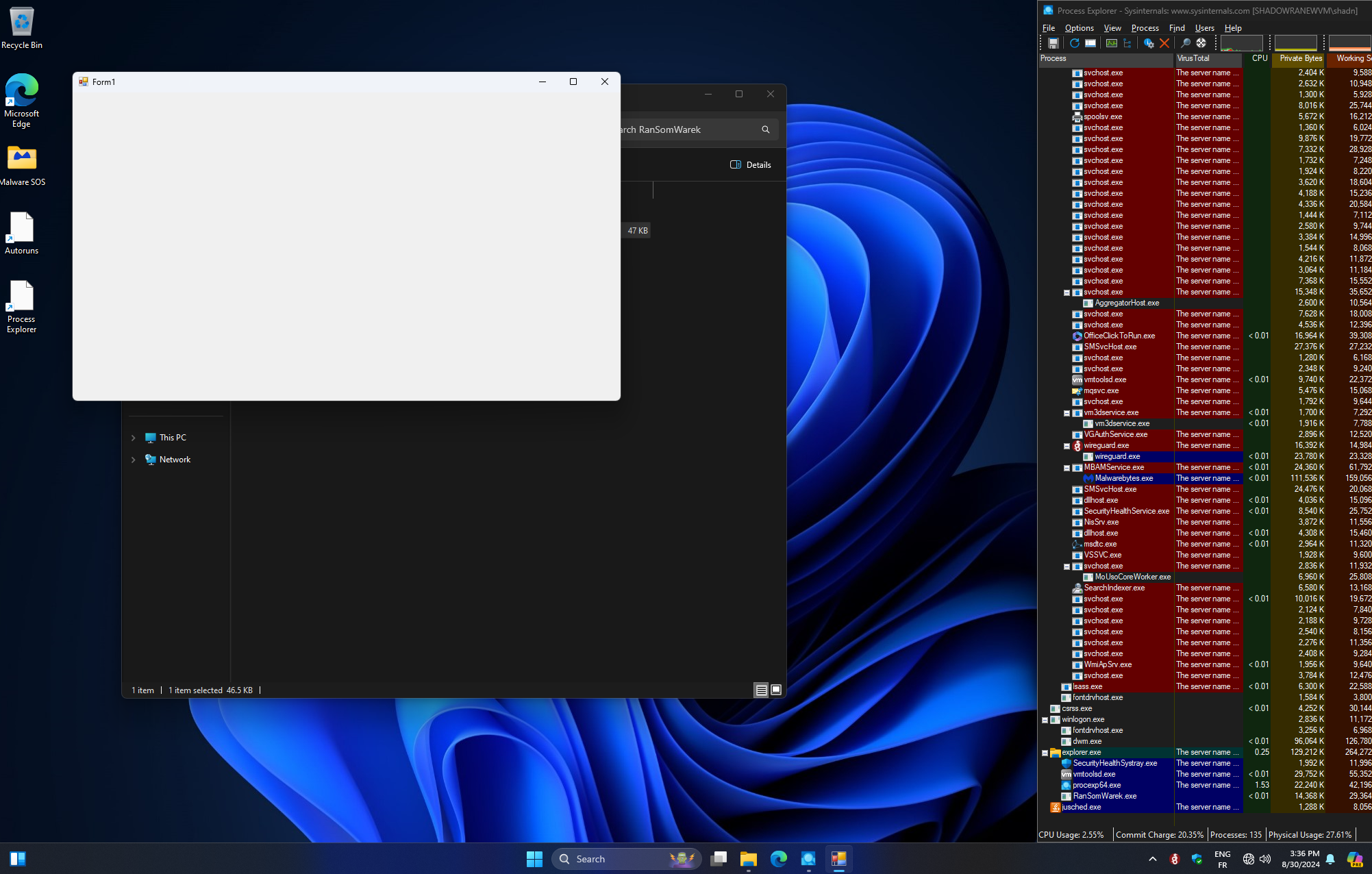The image size is (1372, 874).
Task: Collapse the explorer.exe process tree
Action: tap(1045, 752)
